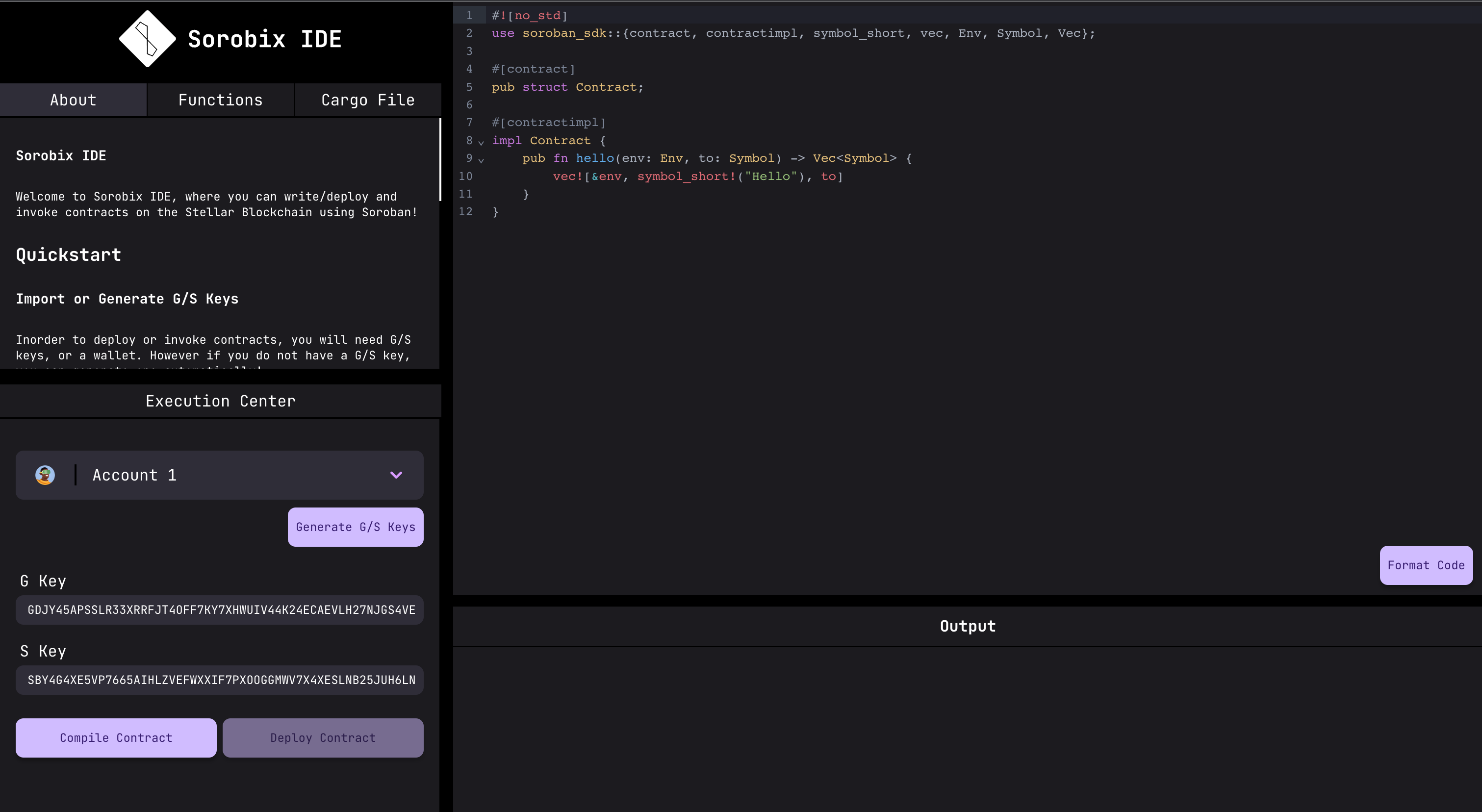This screenshot has width=1482, height=812.
Task: Click the Generate G/S Keys button
Action: coord(355,527)
